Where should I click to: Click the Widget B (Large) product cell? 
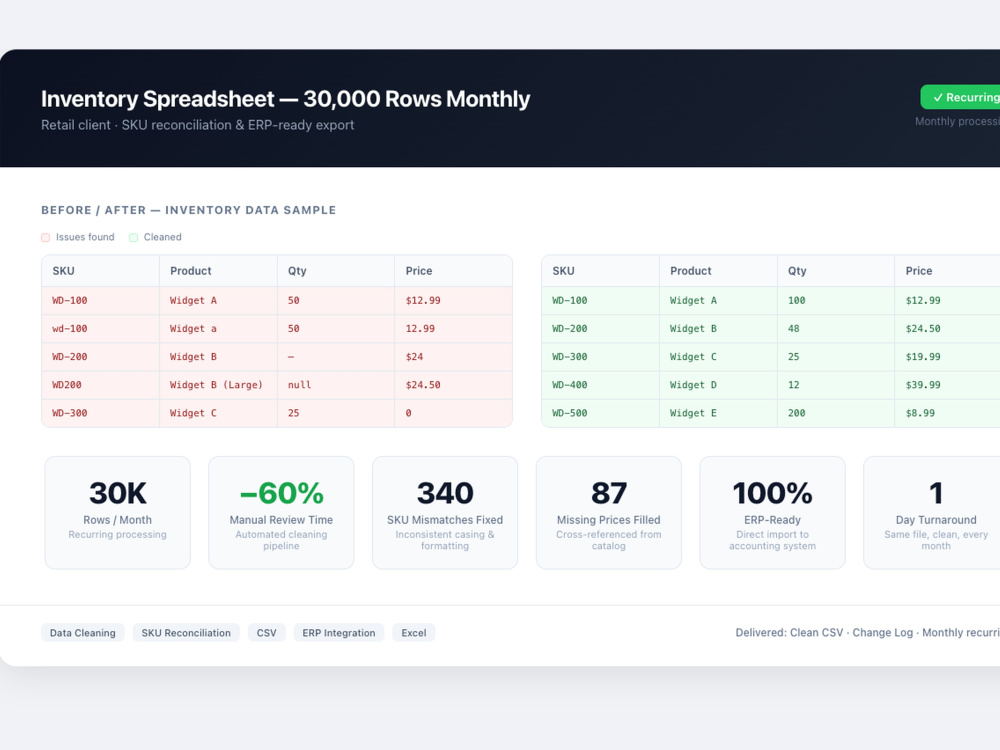click(216, 385)
